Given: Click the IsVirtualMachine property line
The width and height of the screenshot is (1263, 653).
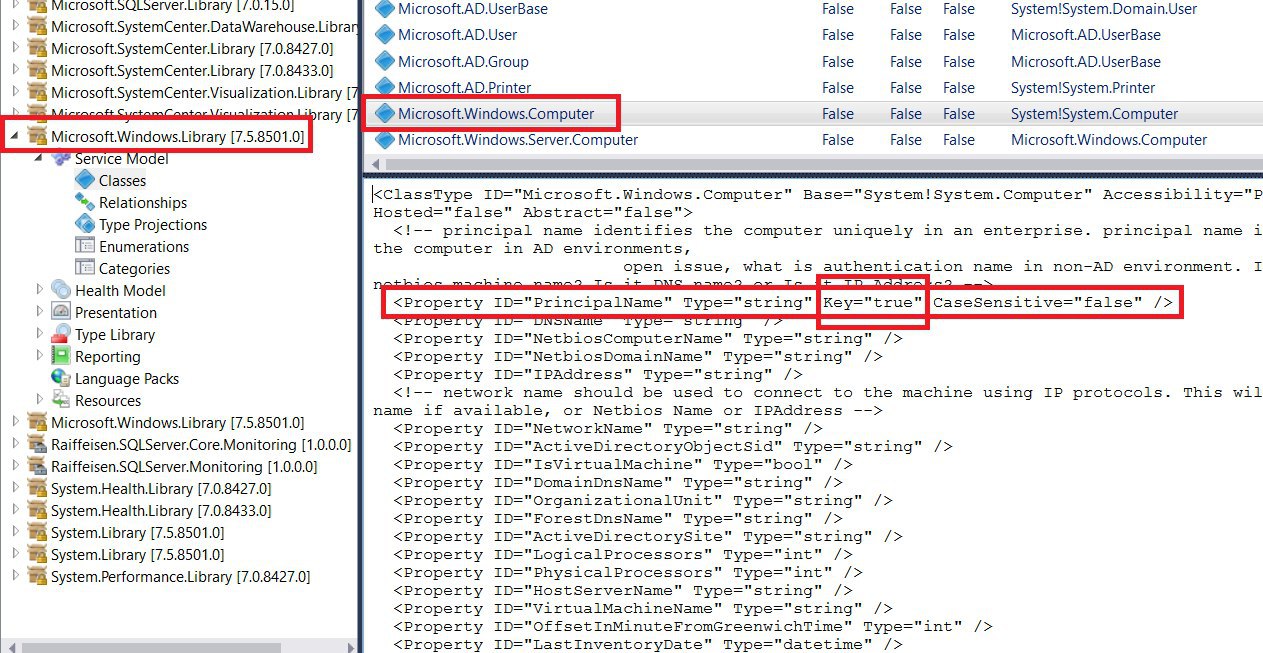Looking at the screenshot, I should 622,465.
